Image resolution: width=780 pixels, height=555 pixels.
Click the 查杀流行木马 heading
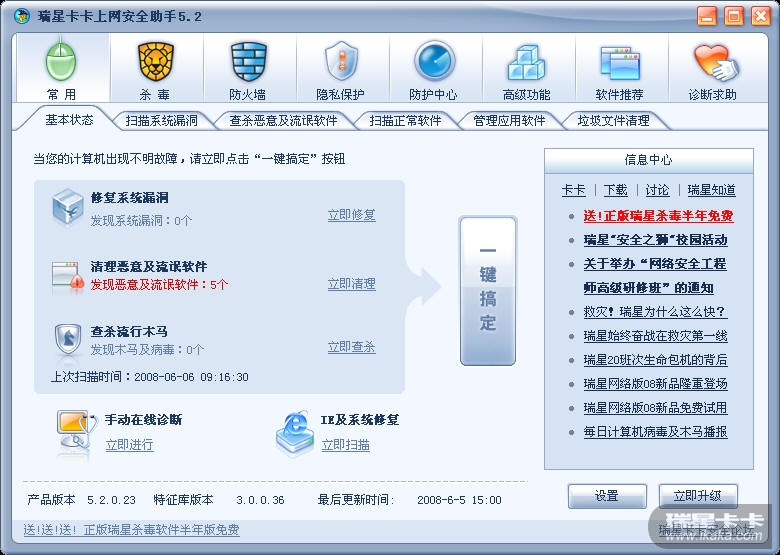(x=129, y=331)
